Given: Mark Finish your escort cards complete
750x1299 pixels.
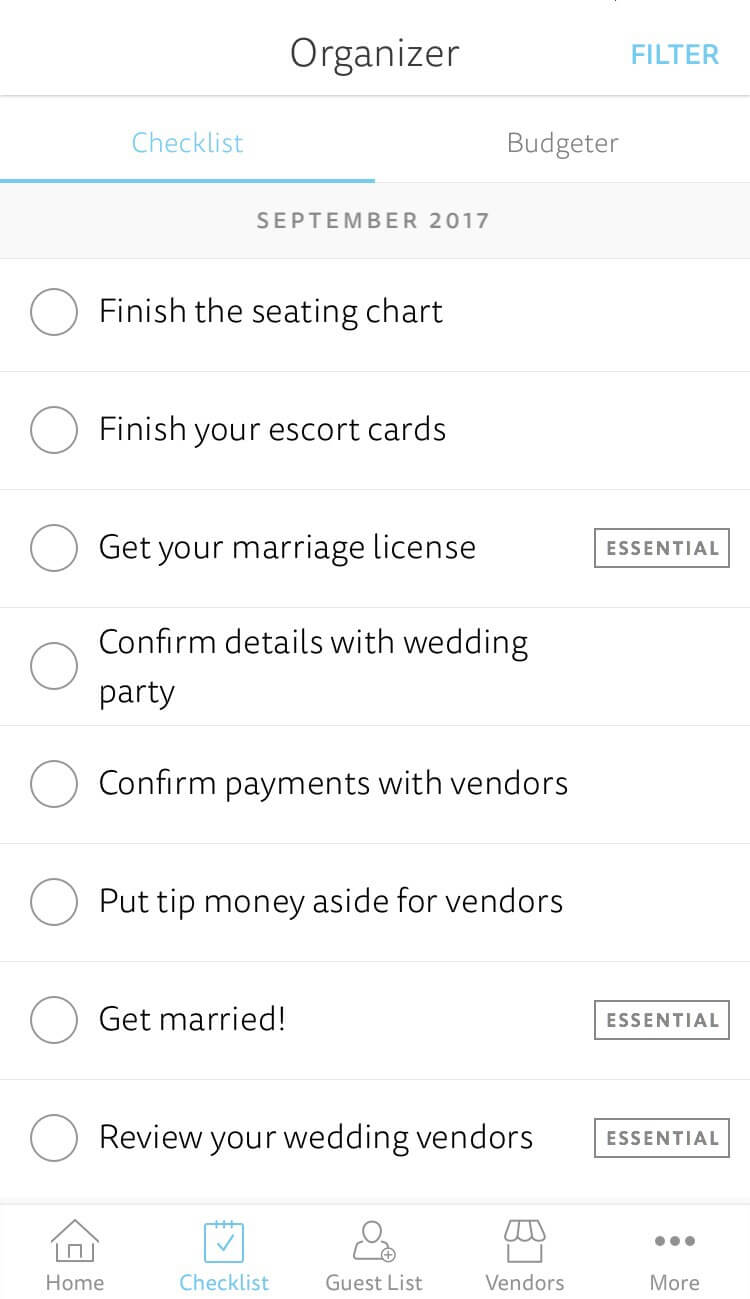Looking at the screenshot, I should 54,430.
